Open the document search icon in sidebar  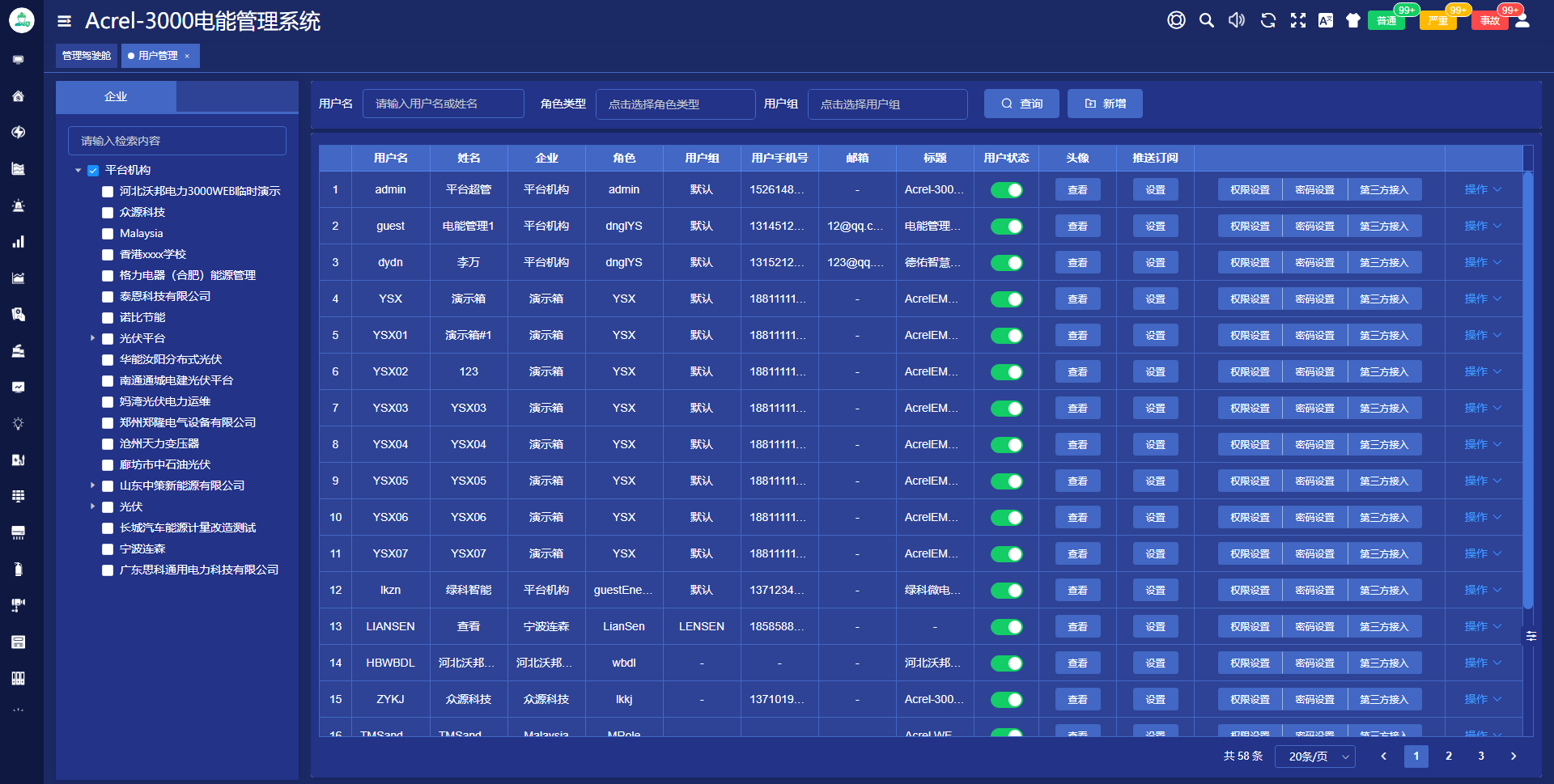(x=19, y=314)
